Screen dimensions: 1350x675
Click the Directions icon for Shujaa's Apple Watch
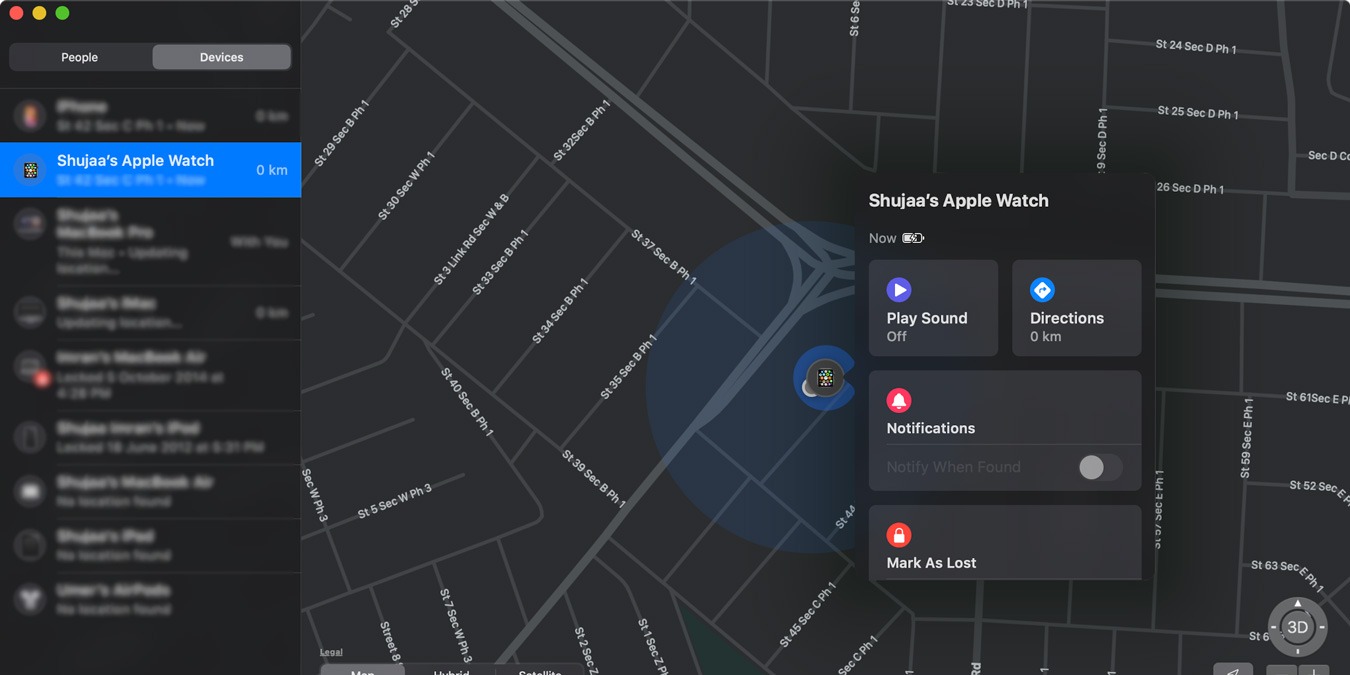[1042, 290]
